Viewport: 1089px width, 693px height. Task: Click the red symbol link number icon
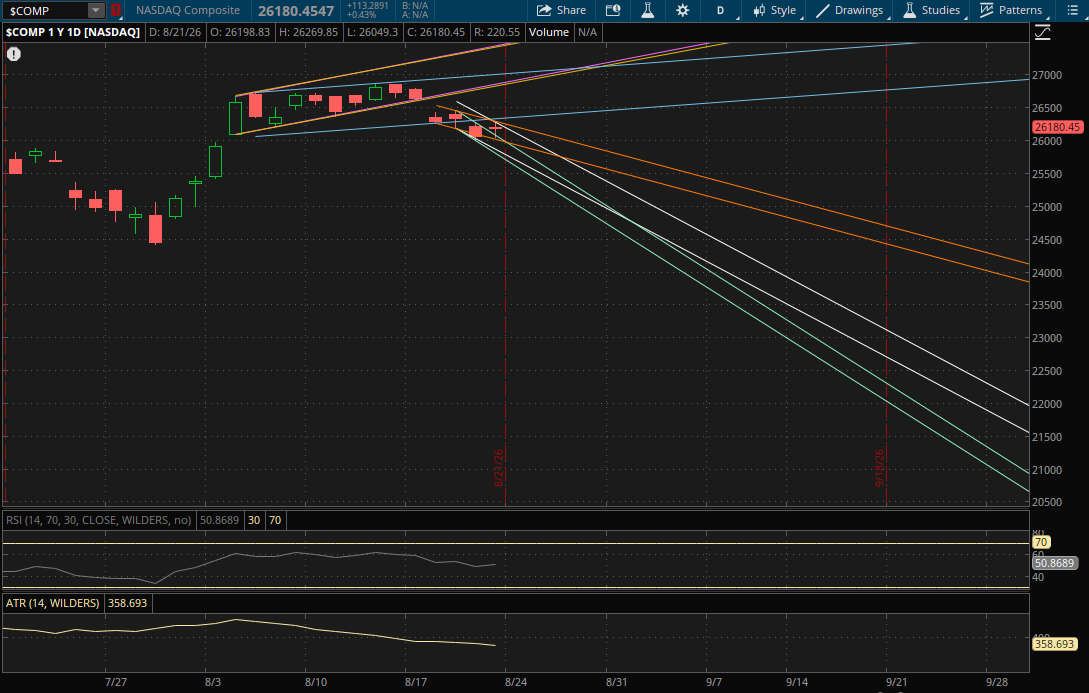[x=116, y=10]
